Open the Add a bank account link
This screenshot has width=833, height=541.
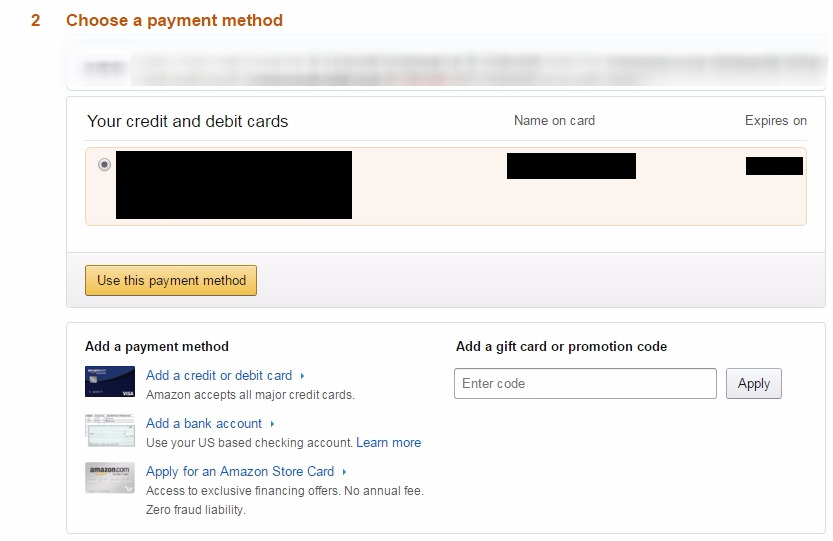[204, 424]
